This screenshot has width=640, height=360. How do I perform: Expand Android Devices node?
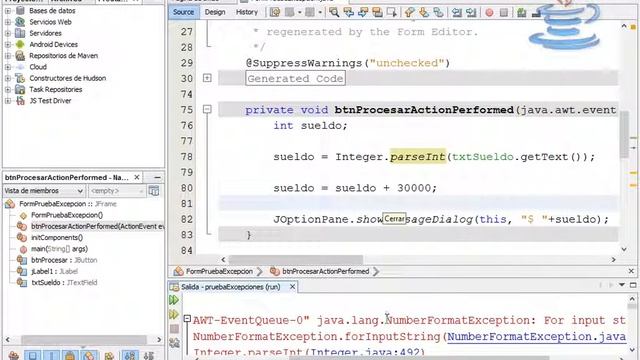point(8,44)
